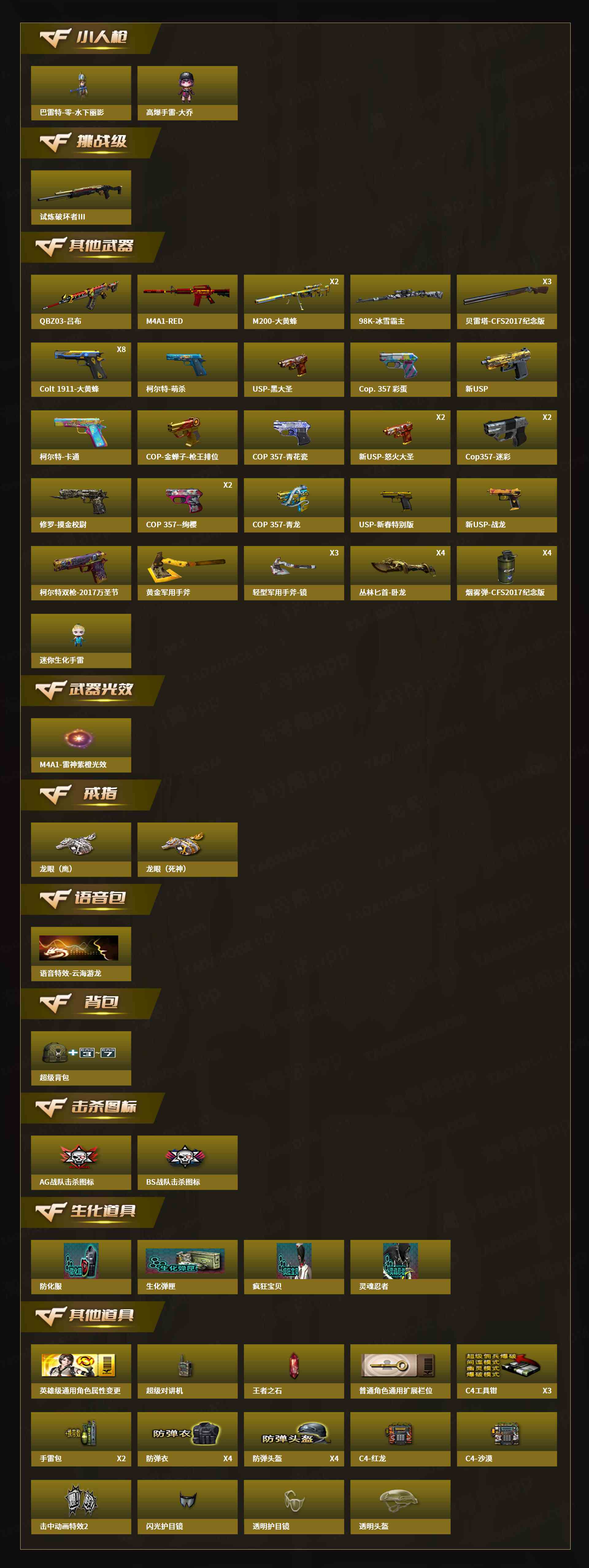This screenshot has width=589, height=1568.
Task: Select the M4A1-雷神紫橙光效 glow item
Action: coord(79,739)
